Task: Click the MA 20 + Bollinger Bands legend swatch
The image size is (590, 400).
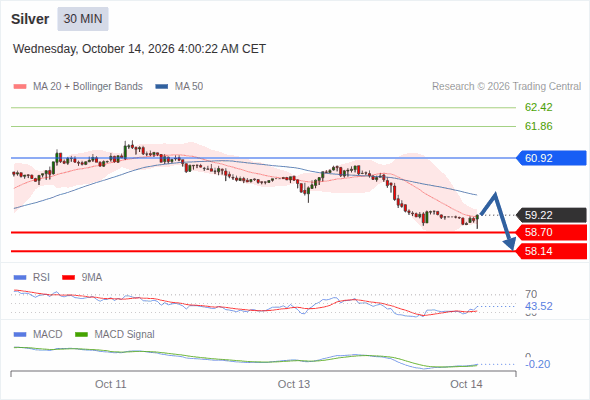Action: (x=20, y=87)
